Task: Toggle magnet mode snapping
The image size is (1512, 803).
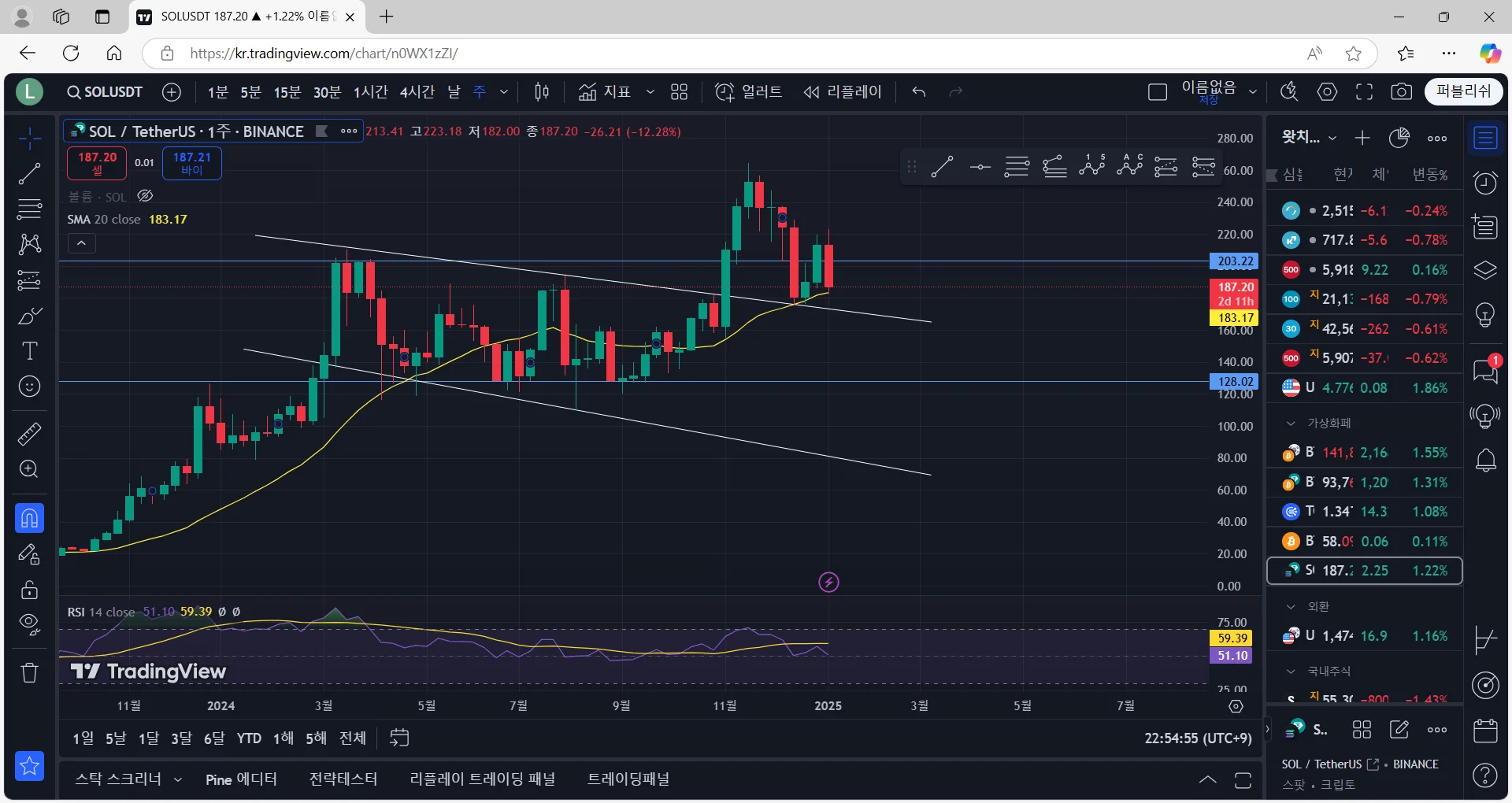Action: [29, 518]
